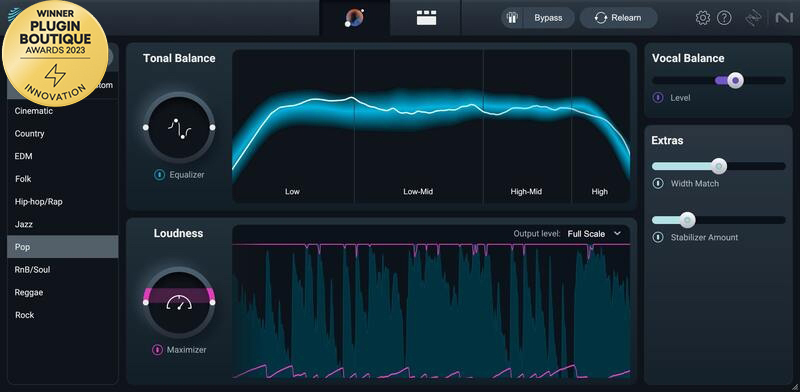800x392 pixels.
Task: Select the EDM genre target
Action: click(x=63, y=156)
